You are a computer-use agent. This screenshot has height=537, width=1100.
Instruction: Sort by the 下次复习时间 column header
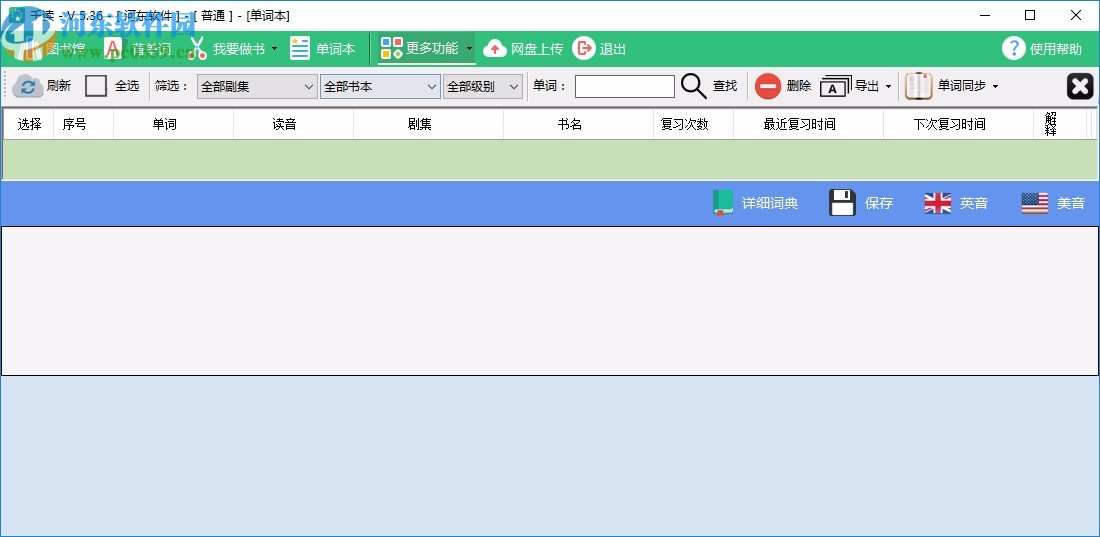(x=958, y=124)
